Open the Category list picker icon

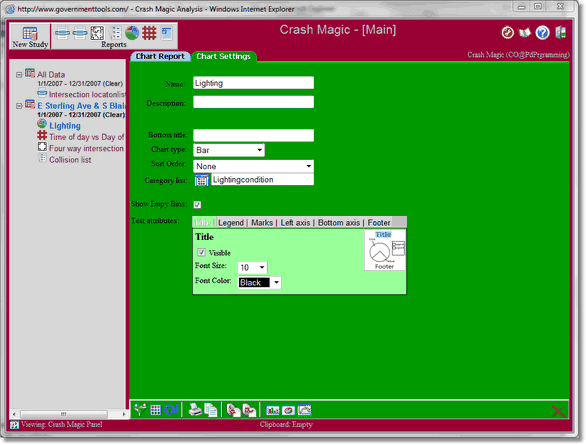coord(201,180)
